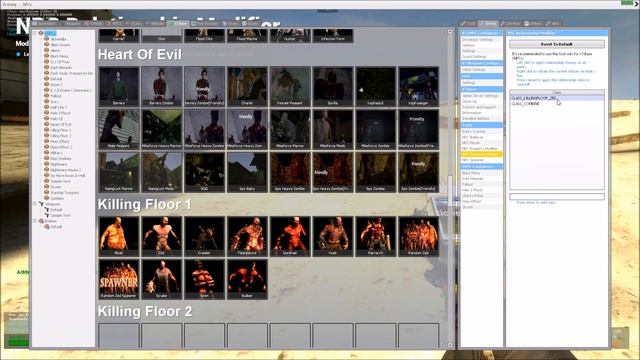
Task: Pick the Barney Zombie NPC icon
Action: coord(162,87)
